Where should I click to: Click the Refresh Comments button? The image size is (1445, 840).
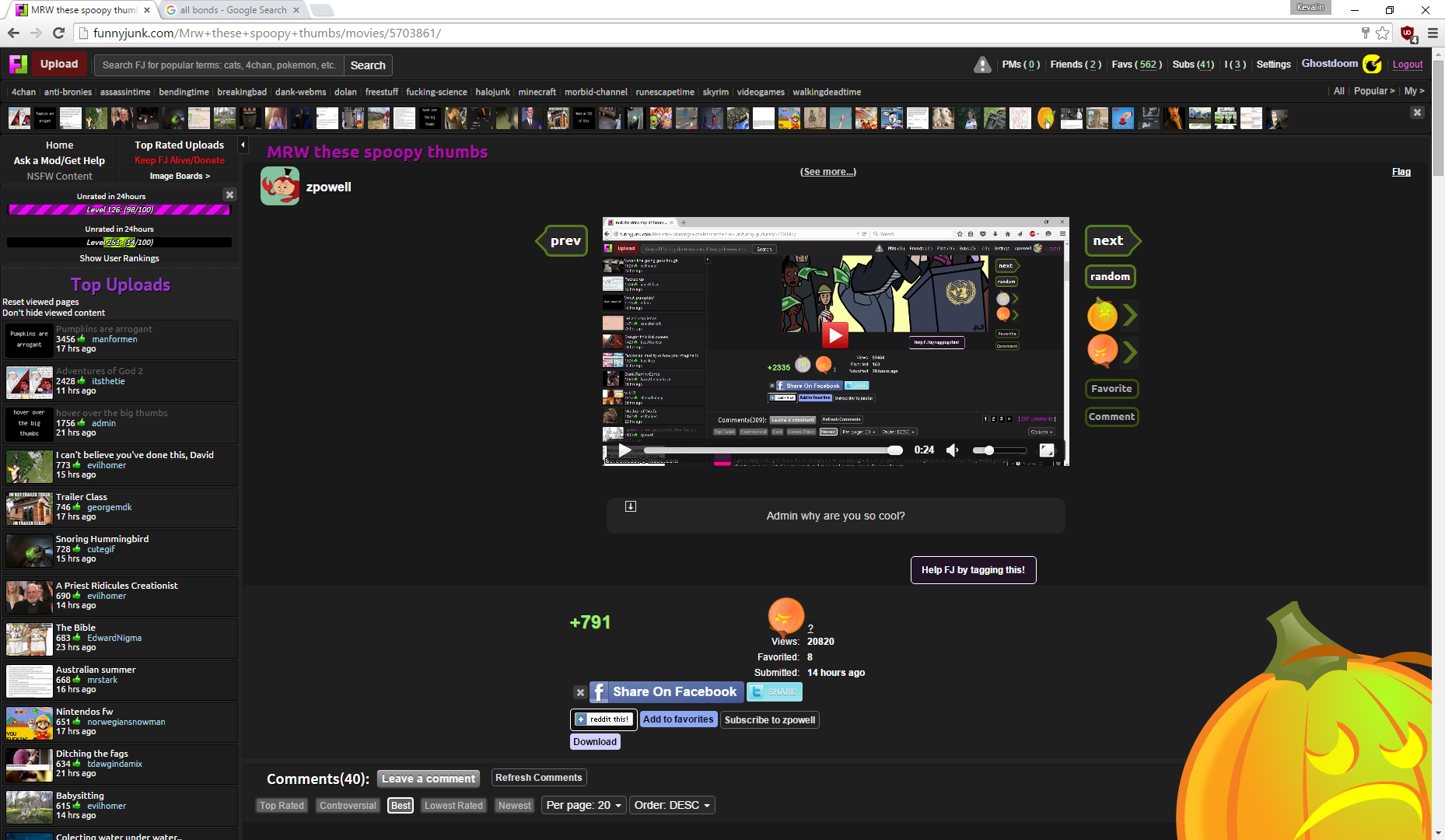(x=538, y=778)
